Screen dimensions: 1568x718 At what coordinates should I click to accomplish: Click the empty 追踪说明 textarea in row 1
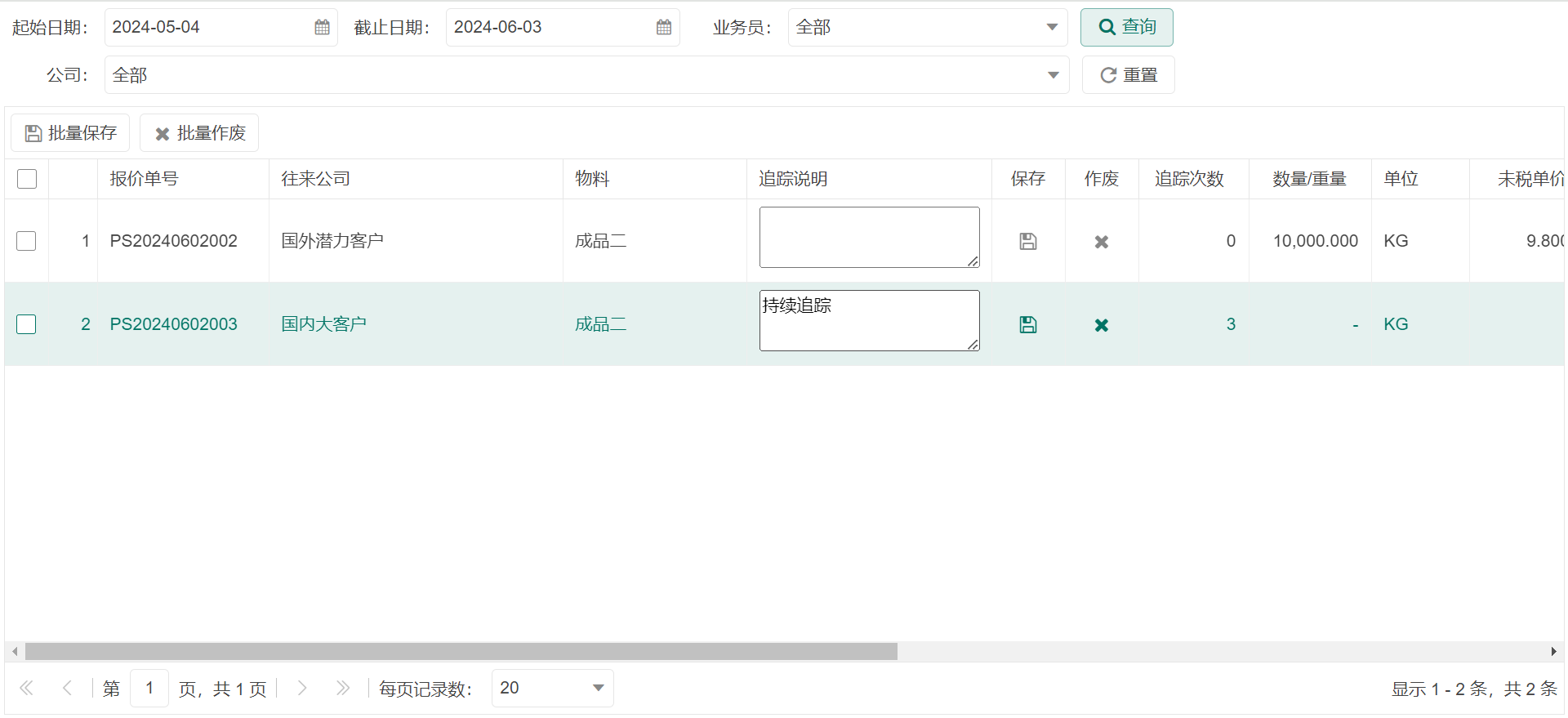(869, 237)
